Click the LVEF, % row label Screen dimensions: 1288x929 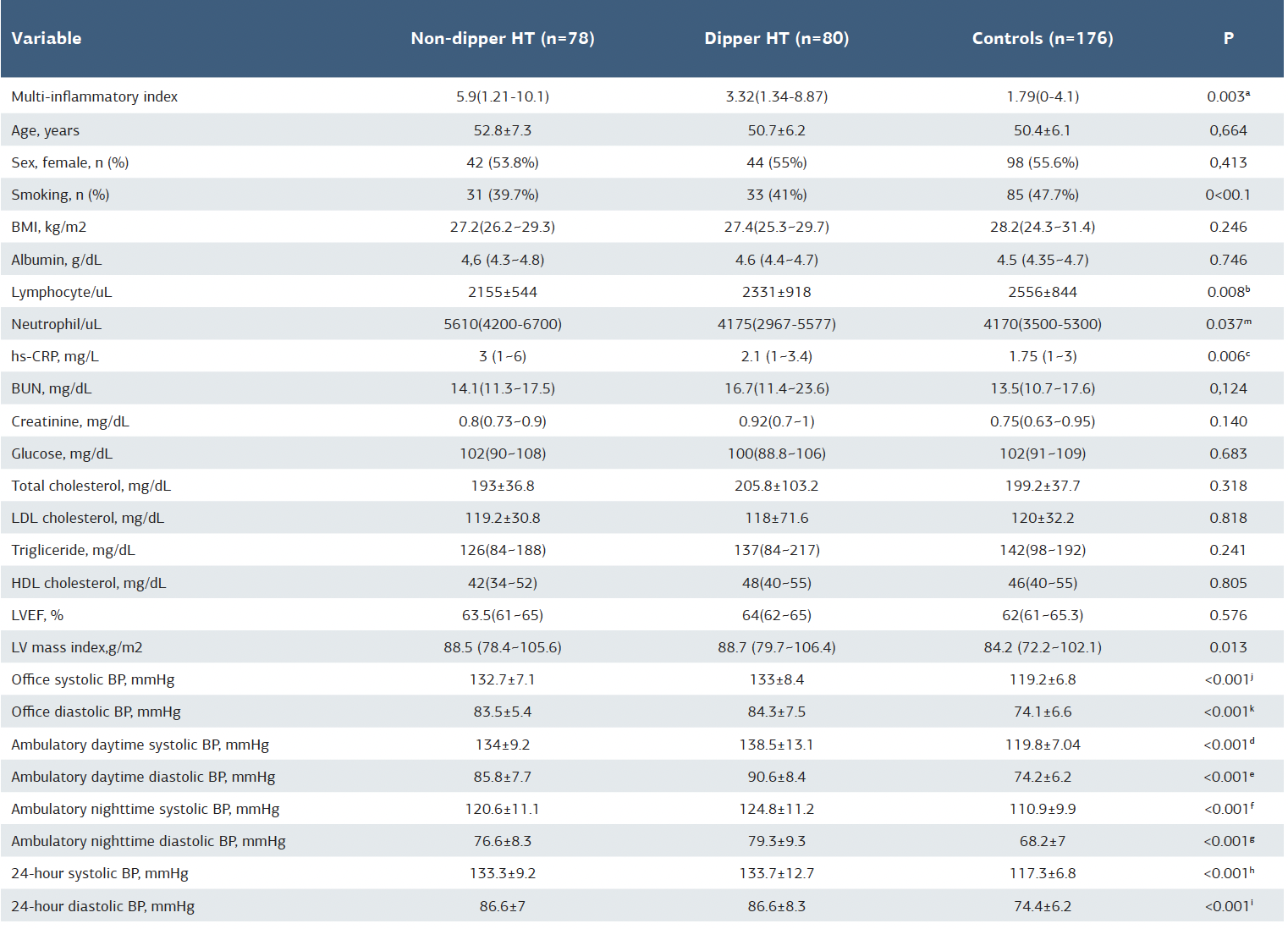[x=37, y=615]
